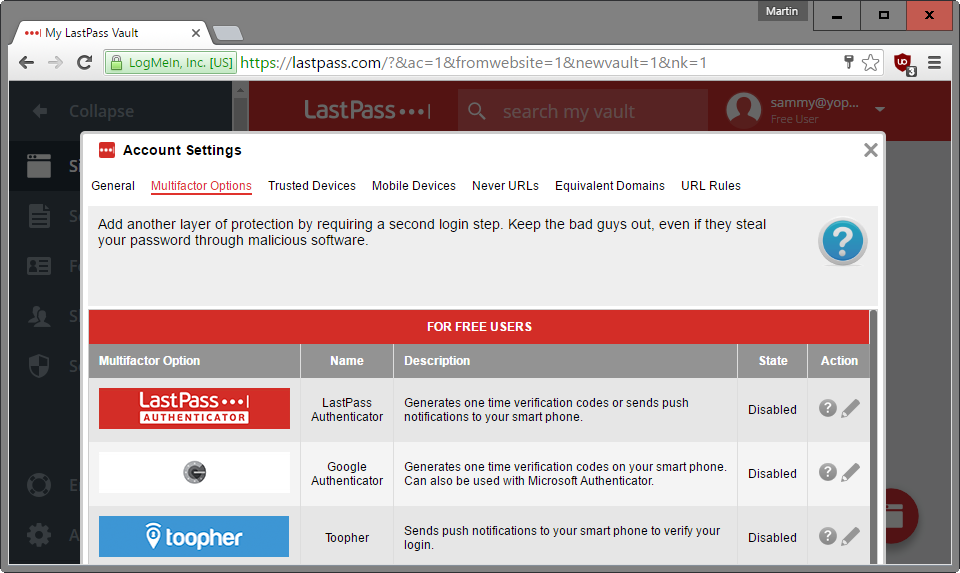
Task: Click Disabled state for LastPass Authenticator
Action: click(772, 410)
